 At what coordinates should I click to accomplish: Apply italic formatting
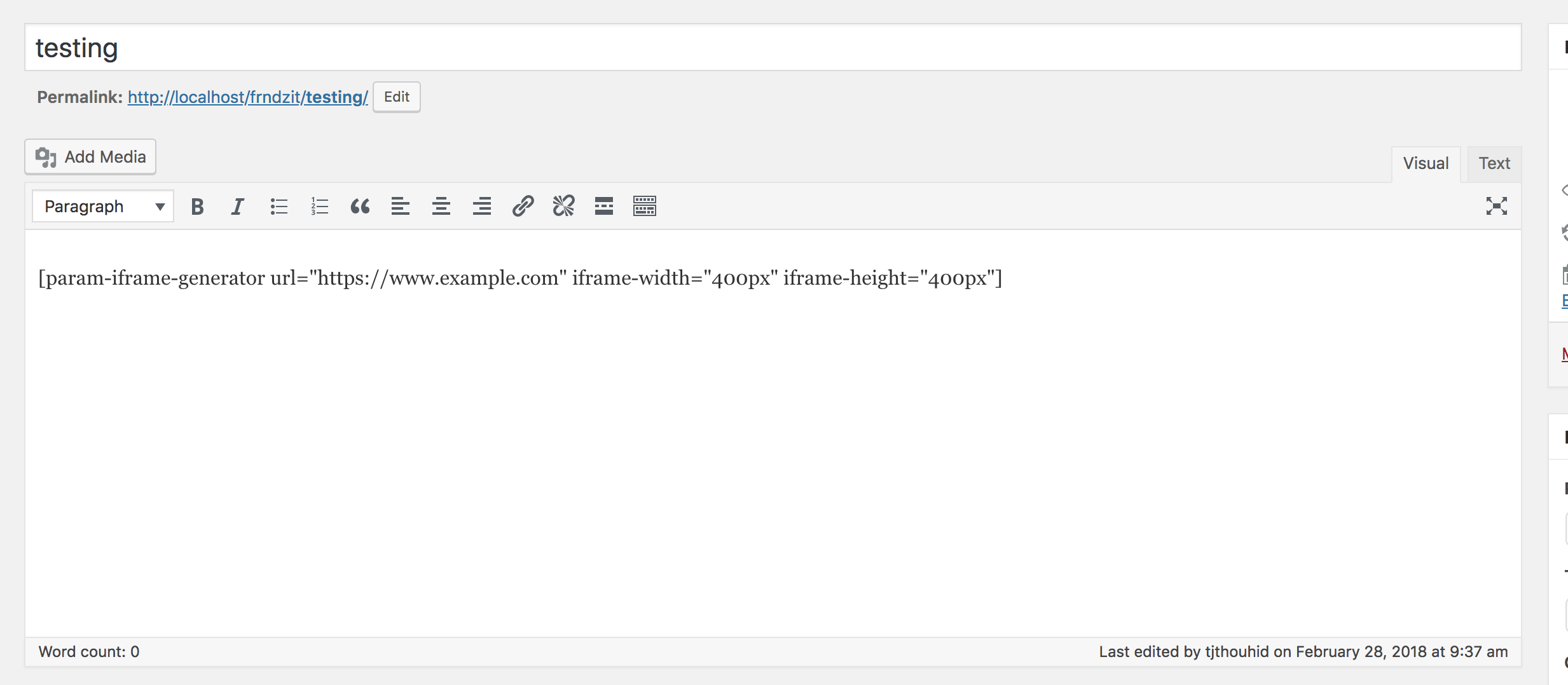(x=238, y=207)
